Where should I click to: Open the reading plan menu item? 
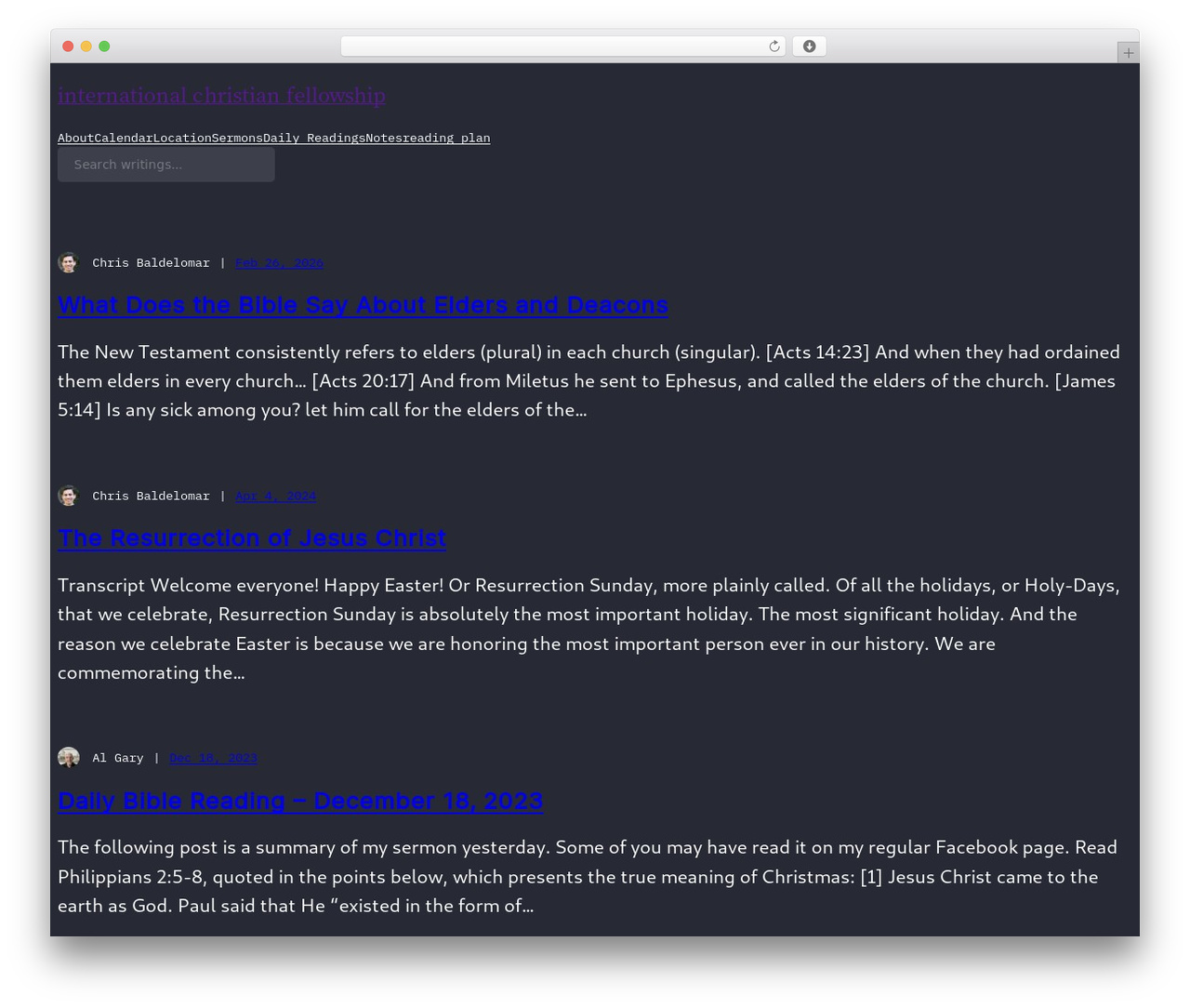tap(446, 138)
